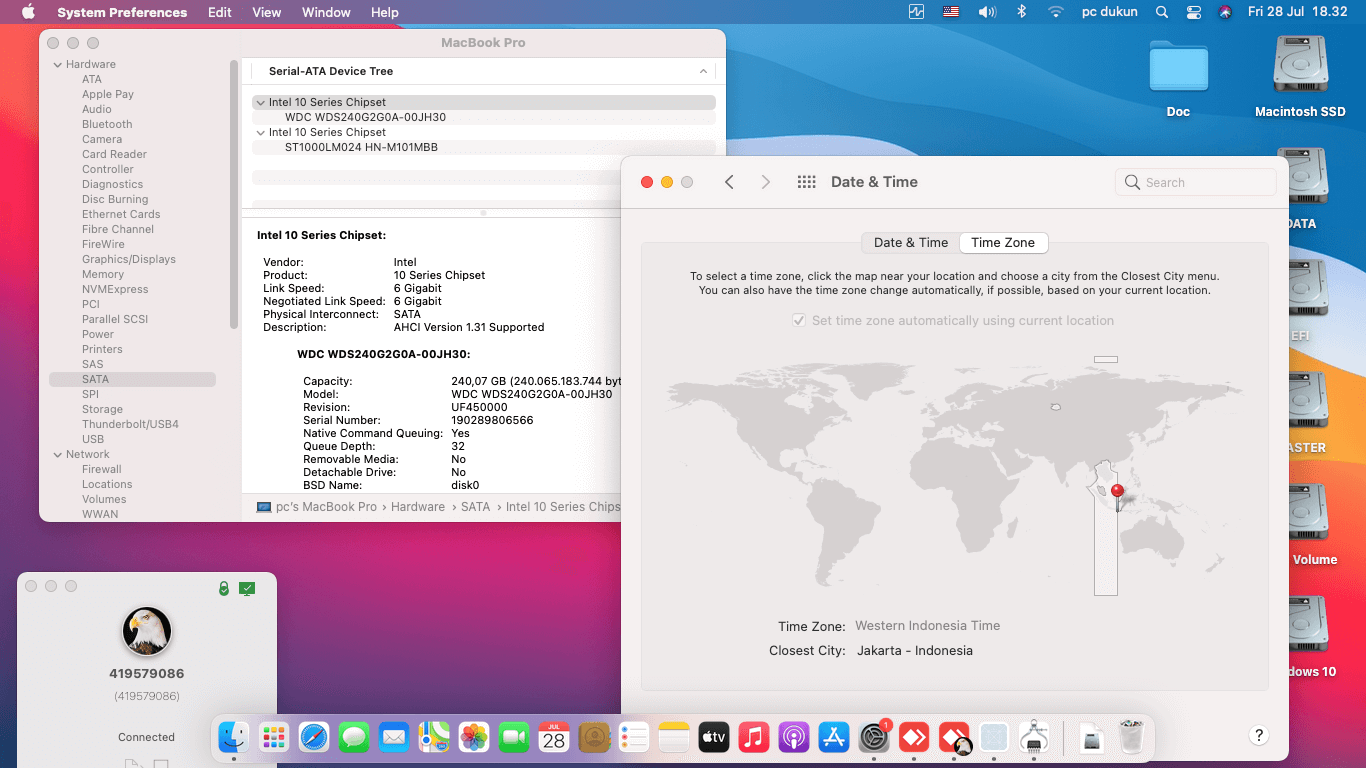Click date and time in menu bar
The image size is (1366, 768).
click(1298, 12)
